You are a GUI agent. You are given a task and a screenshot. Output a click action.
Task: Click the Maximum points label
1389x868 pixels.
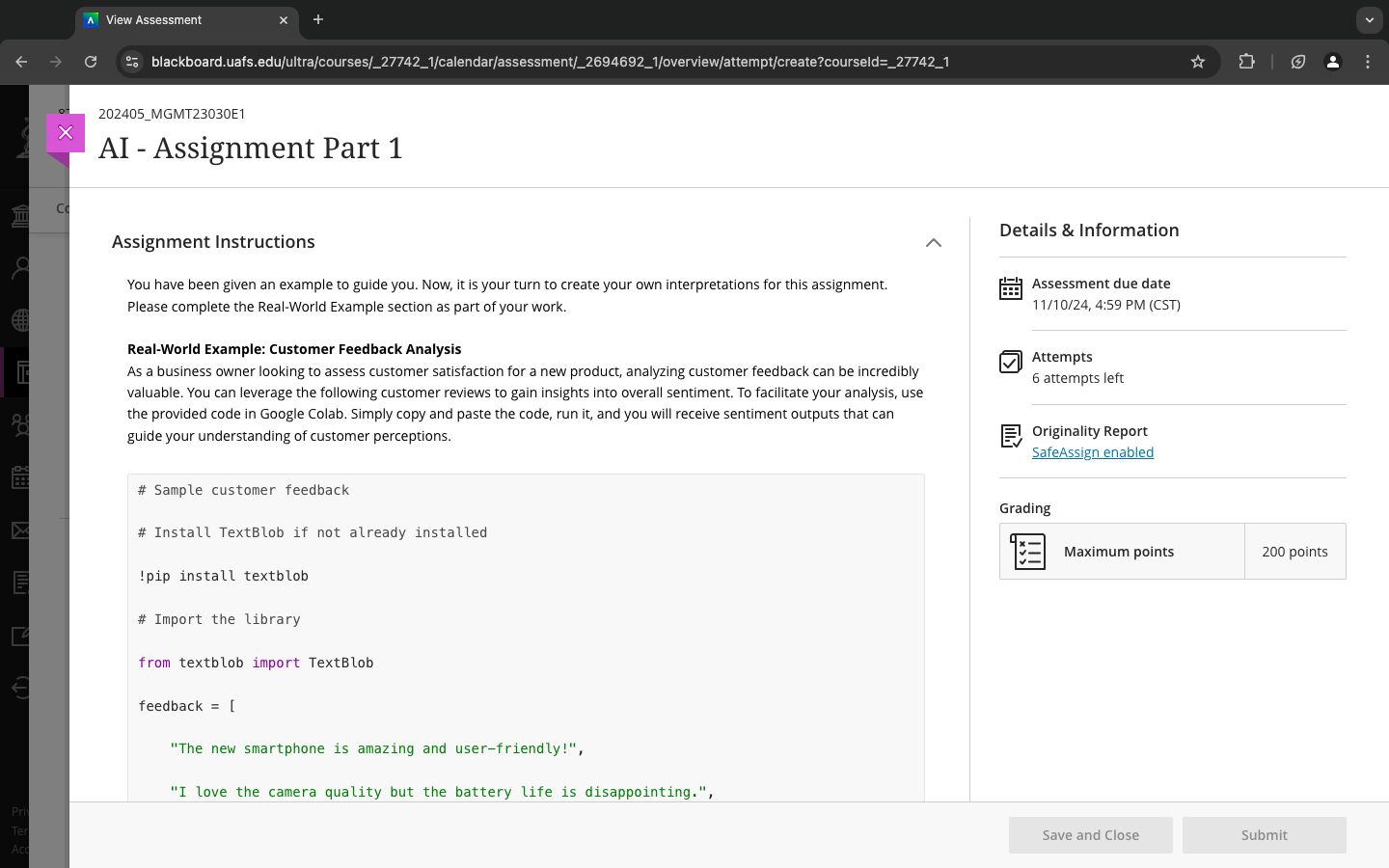(1119, 552)
